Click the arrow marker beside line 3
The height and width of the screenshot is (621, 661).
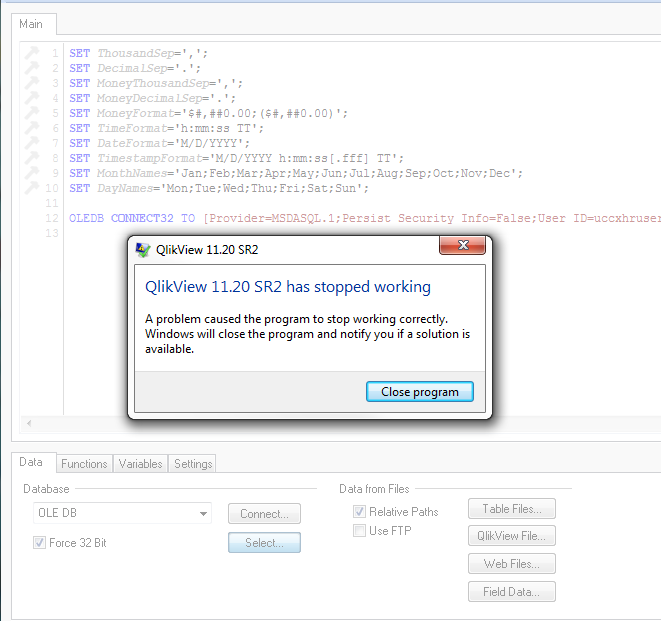click(32, 82)
